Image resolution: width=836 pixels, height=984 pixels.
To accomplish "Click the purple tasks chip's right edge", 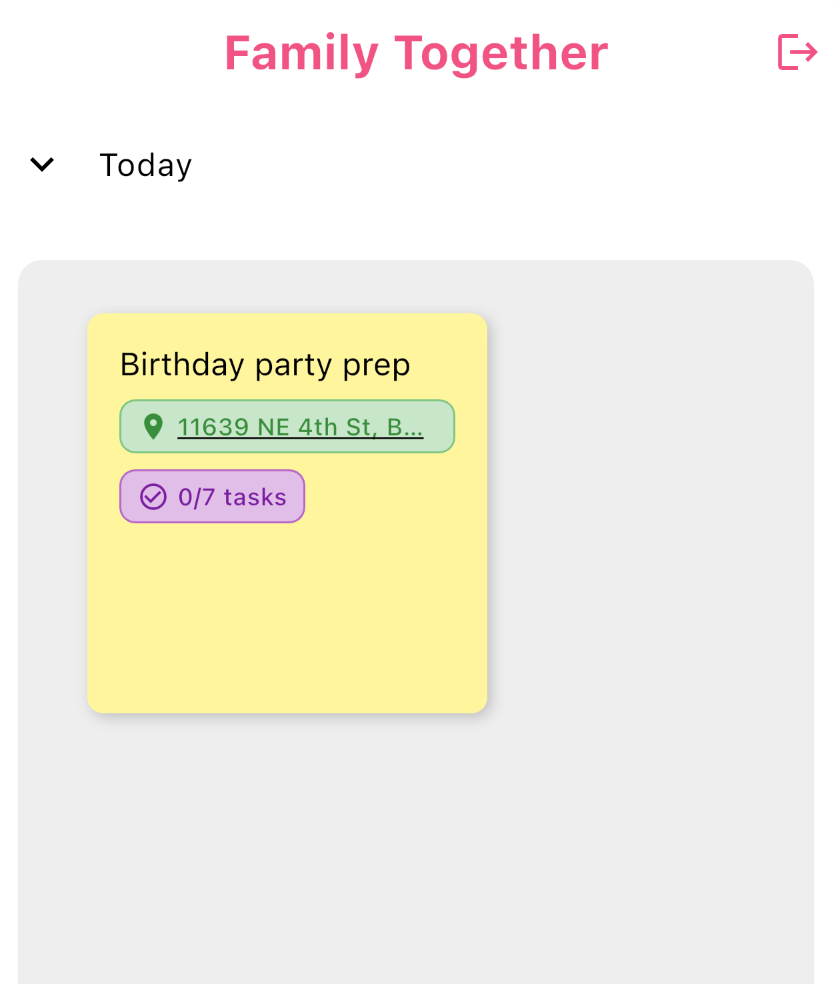I will [x=296, y=497].
